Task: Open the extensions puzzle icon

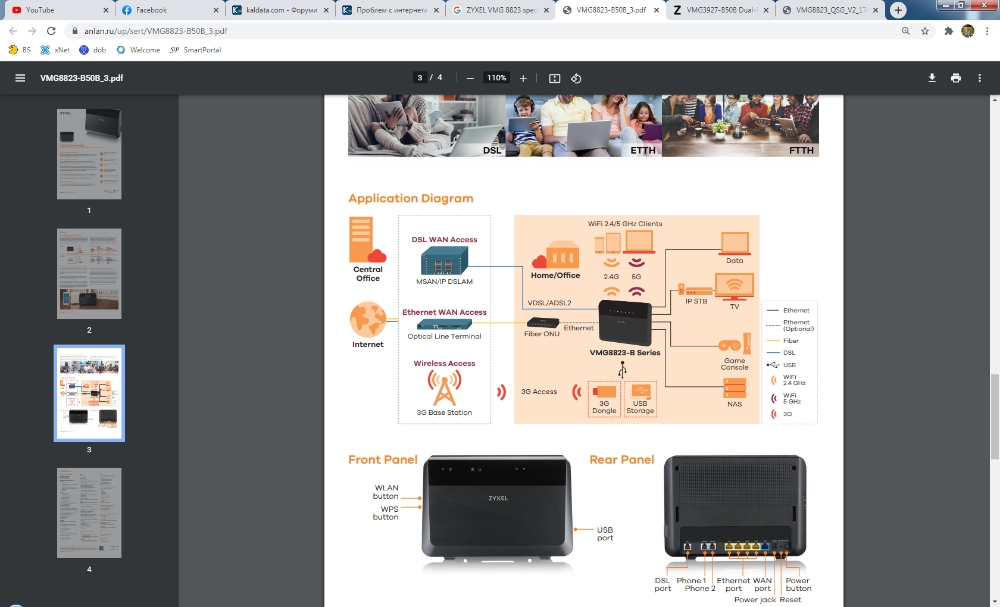Action: coord(948,31)
